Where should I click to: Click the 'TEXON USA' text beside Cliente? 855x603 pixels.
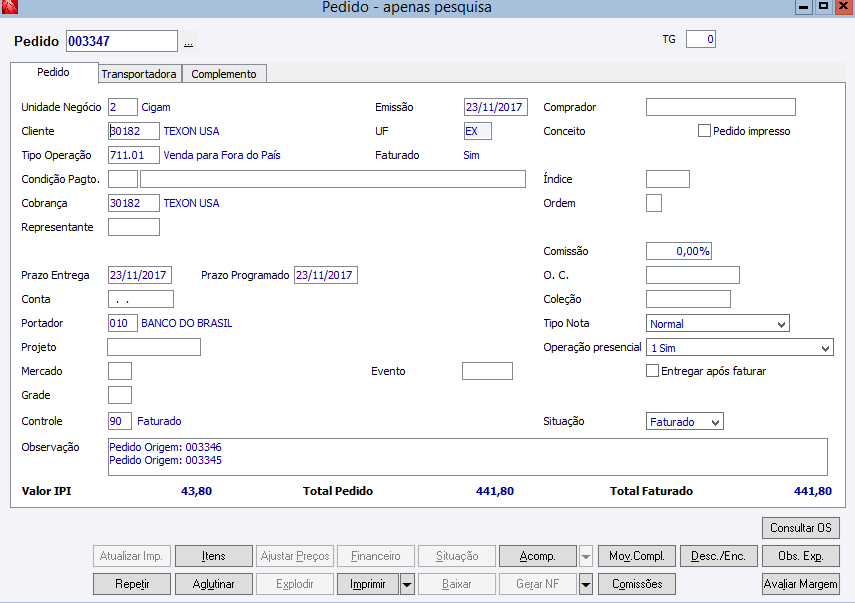(191, 131)
